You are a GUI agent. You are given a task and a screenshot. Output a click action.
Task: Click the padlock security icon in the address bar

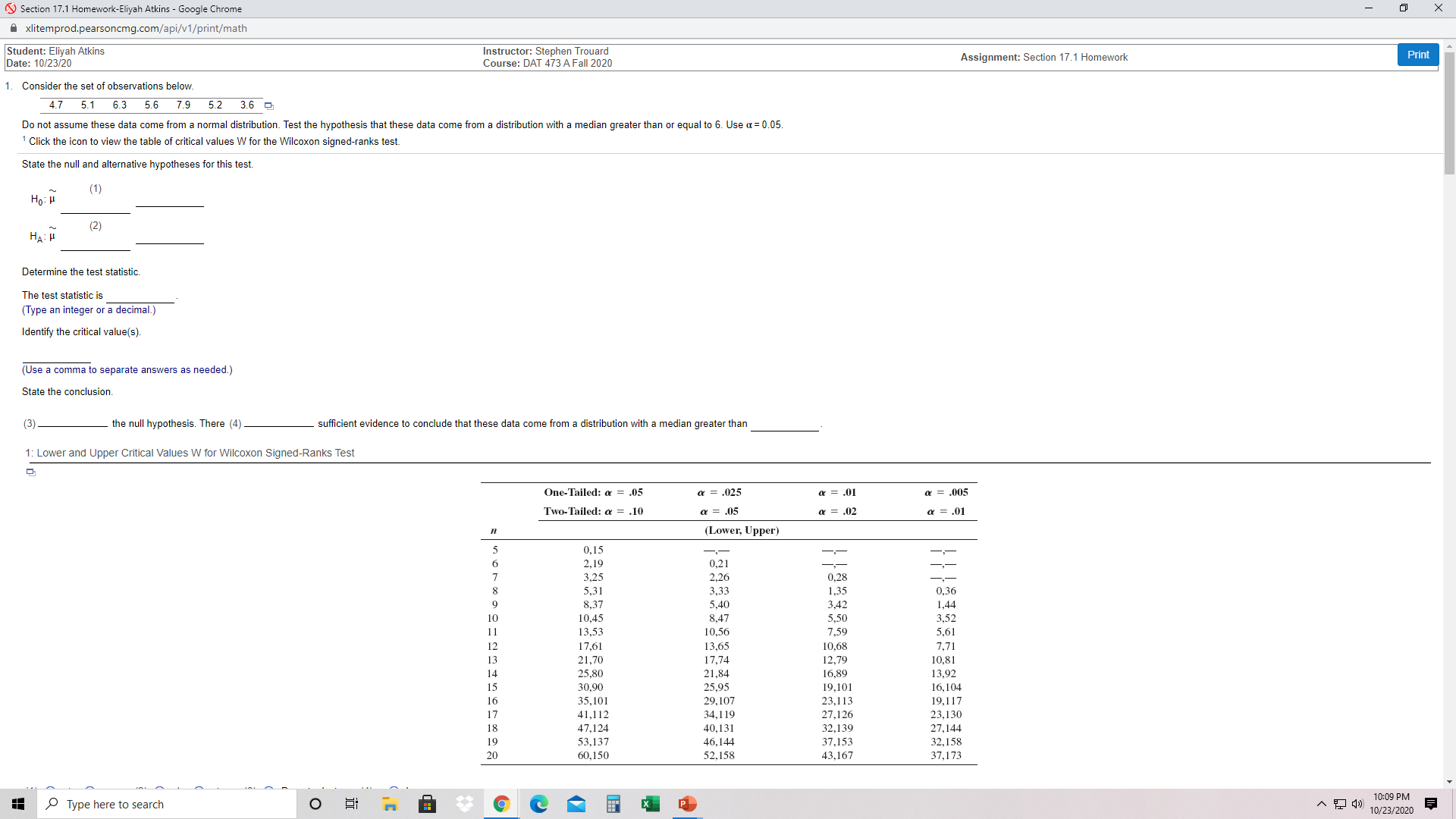(x=13, y=28)
